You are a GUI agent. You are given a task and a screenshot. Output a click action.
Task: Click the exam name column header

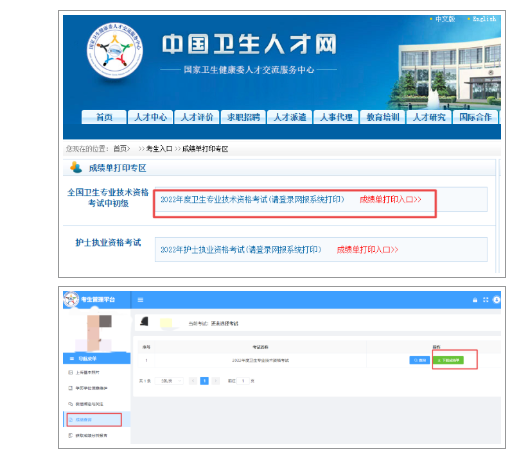click(260, 347)
